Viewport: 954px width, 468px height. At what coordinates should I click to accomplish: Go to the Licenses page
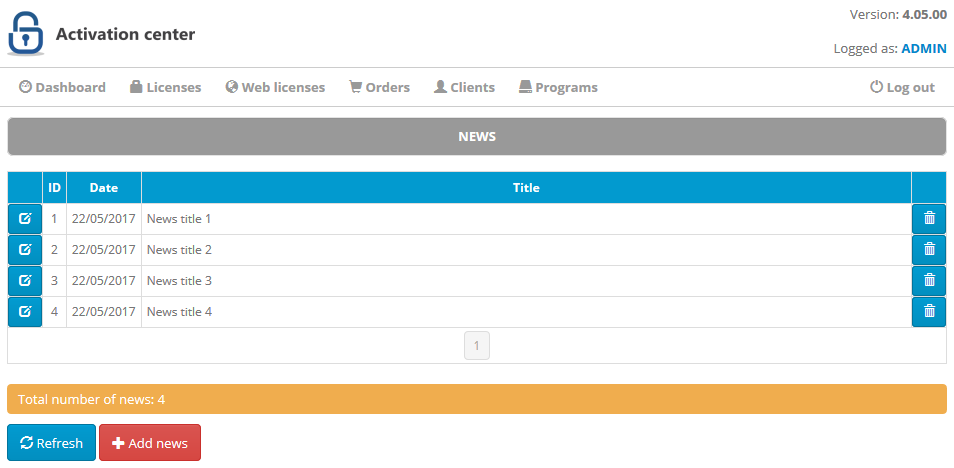(165, 87)
